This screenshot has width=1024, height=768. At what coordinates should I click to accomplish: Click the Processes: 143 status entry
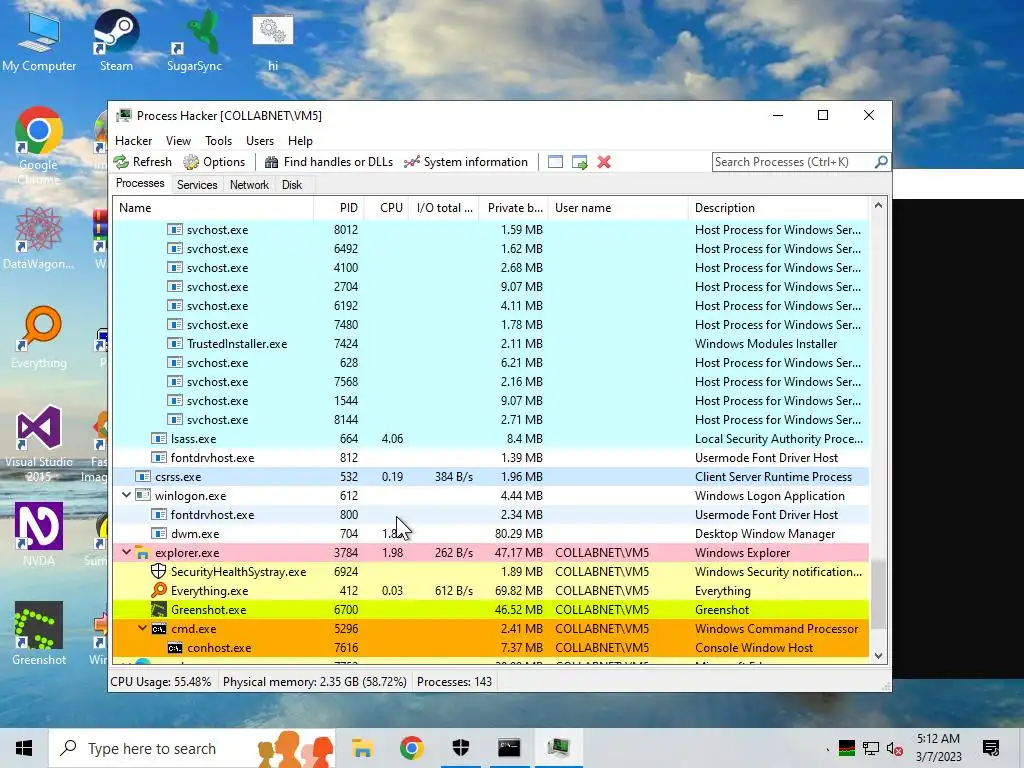tap(455, 682)
